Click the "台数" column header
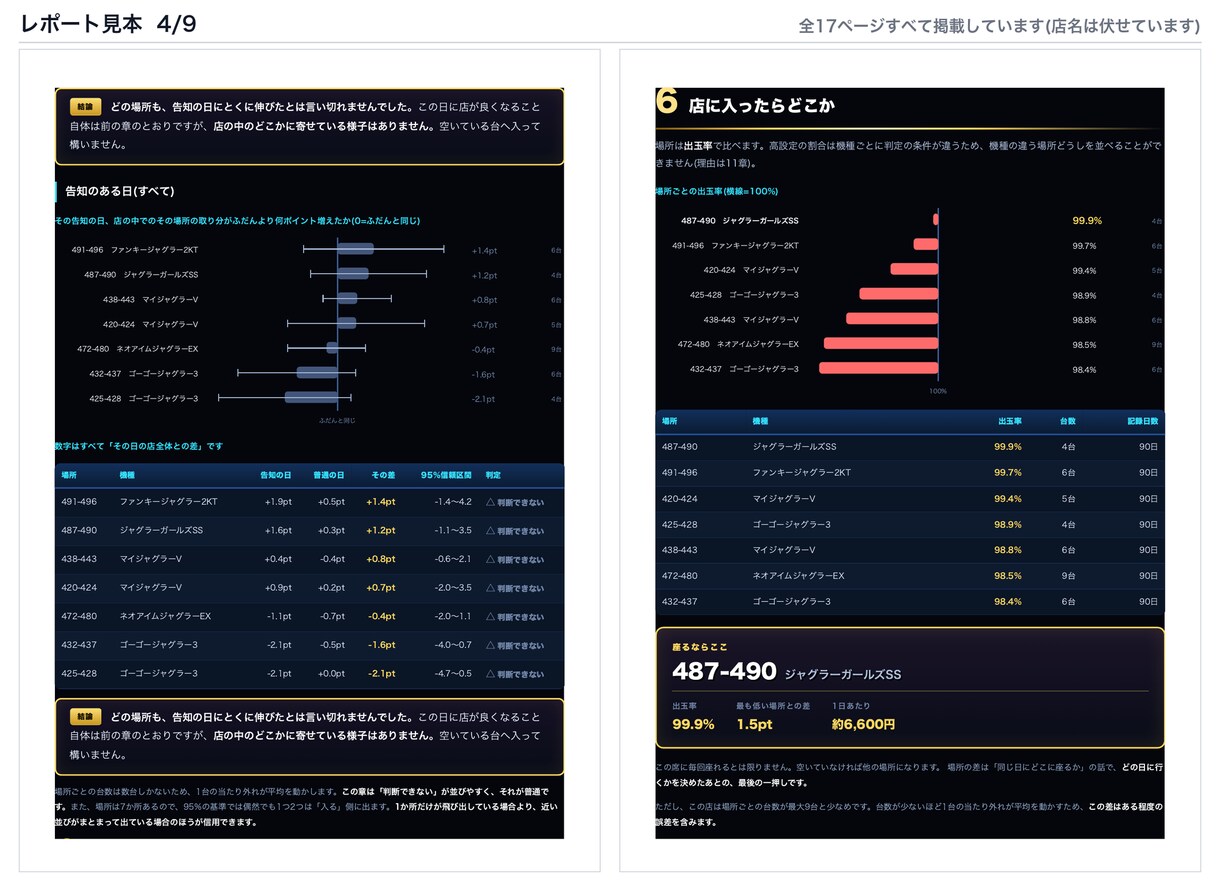Viewport: 1220px width, 891px height. [x=1067, y=422]
